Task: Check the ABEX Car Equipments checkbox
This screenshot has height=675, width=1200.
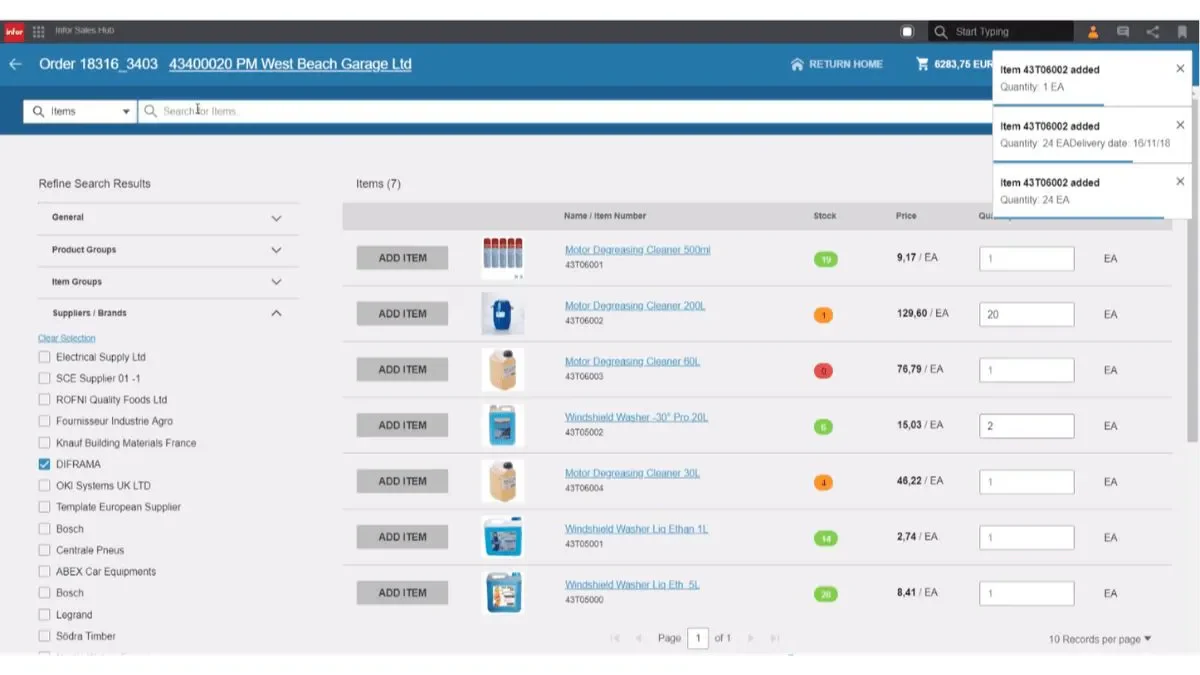Action: pos(44,572)
